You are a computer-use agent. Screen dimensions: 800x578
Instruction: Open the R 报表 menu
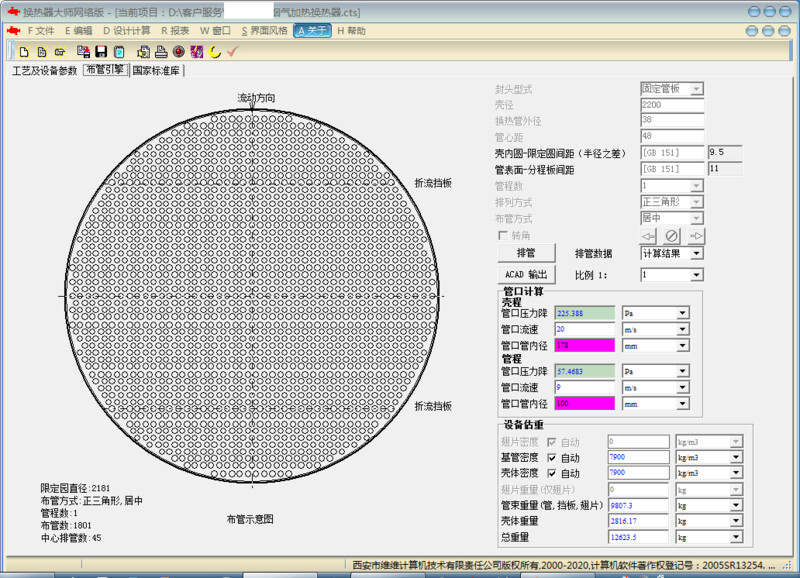point(175,31)
